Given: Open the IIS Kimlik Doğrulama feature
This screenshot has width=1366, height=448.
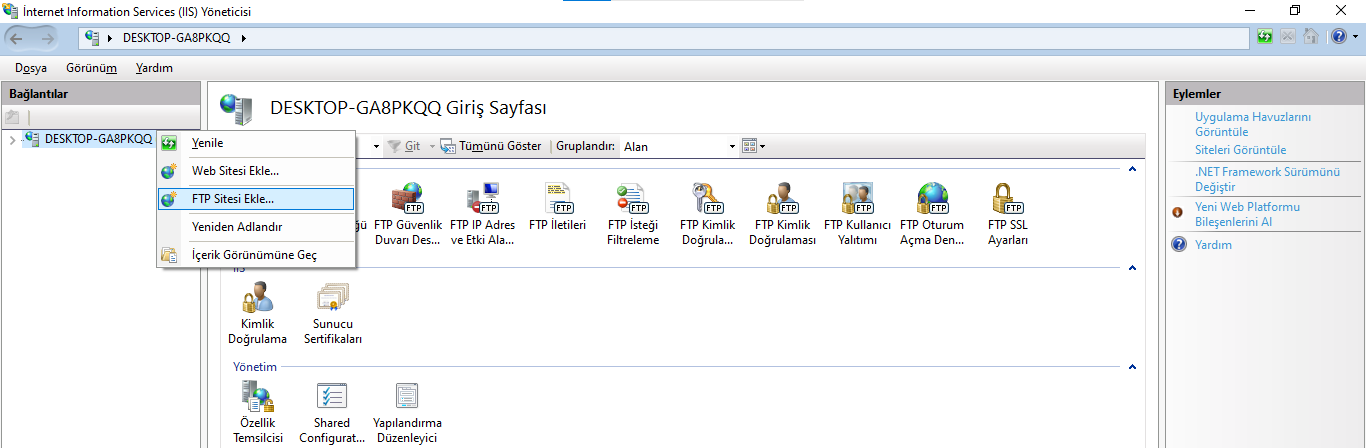Looking at the screenshot, I should click(257, 313).
